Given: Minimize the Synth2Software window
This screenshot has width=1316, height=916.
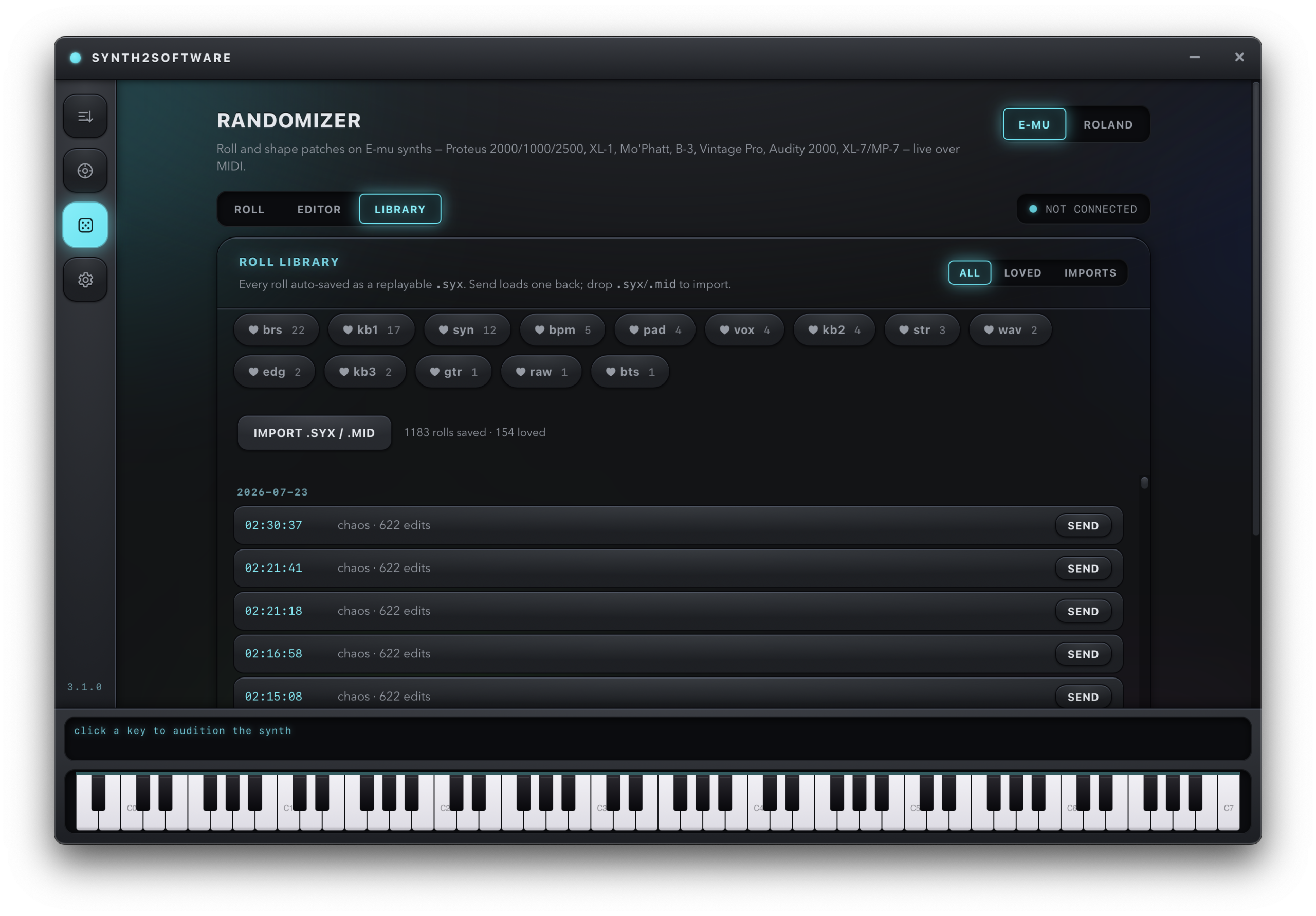Looking at the screenshot, I should coord(1195,57).
